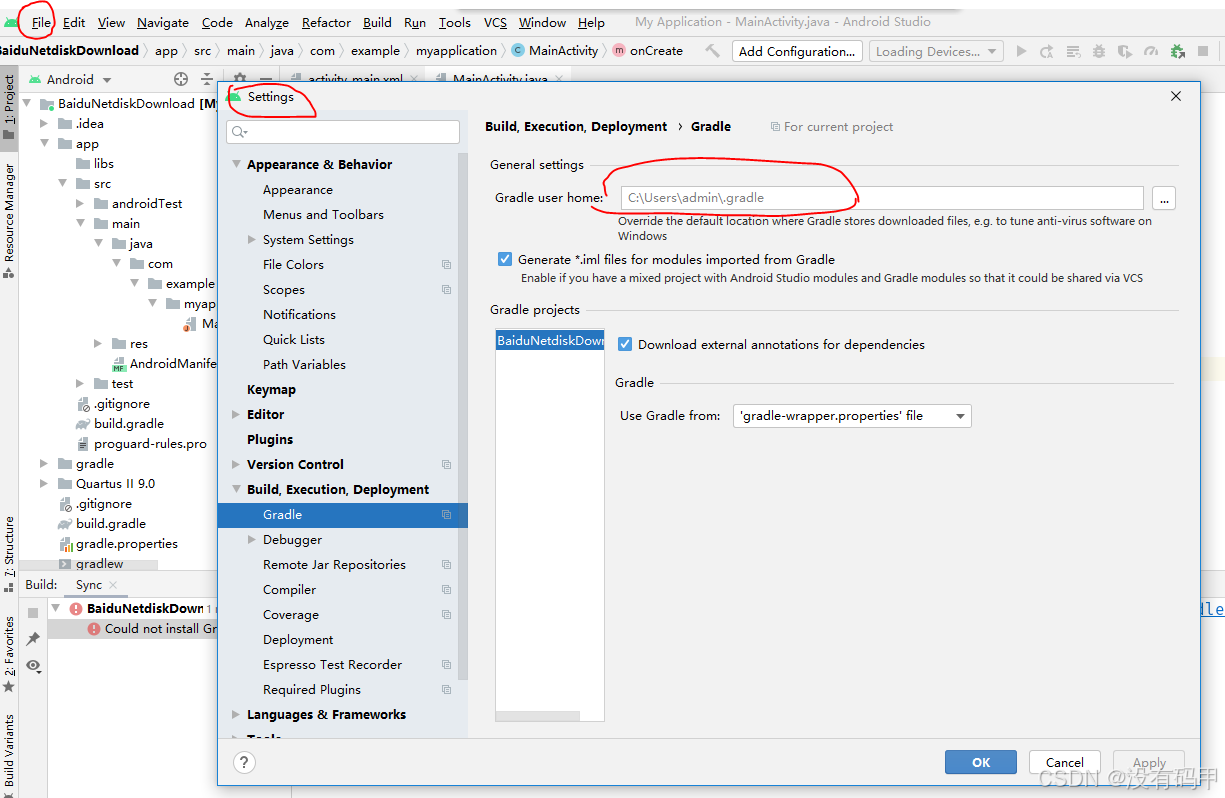
Task: Expand the Debugger settings node
Action: 252,540
